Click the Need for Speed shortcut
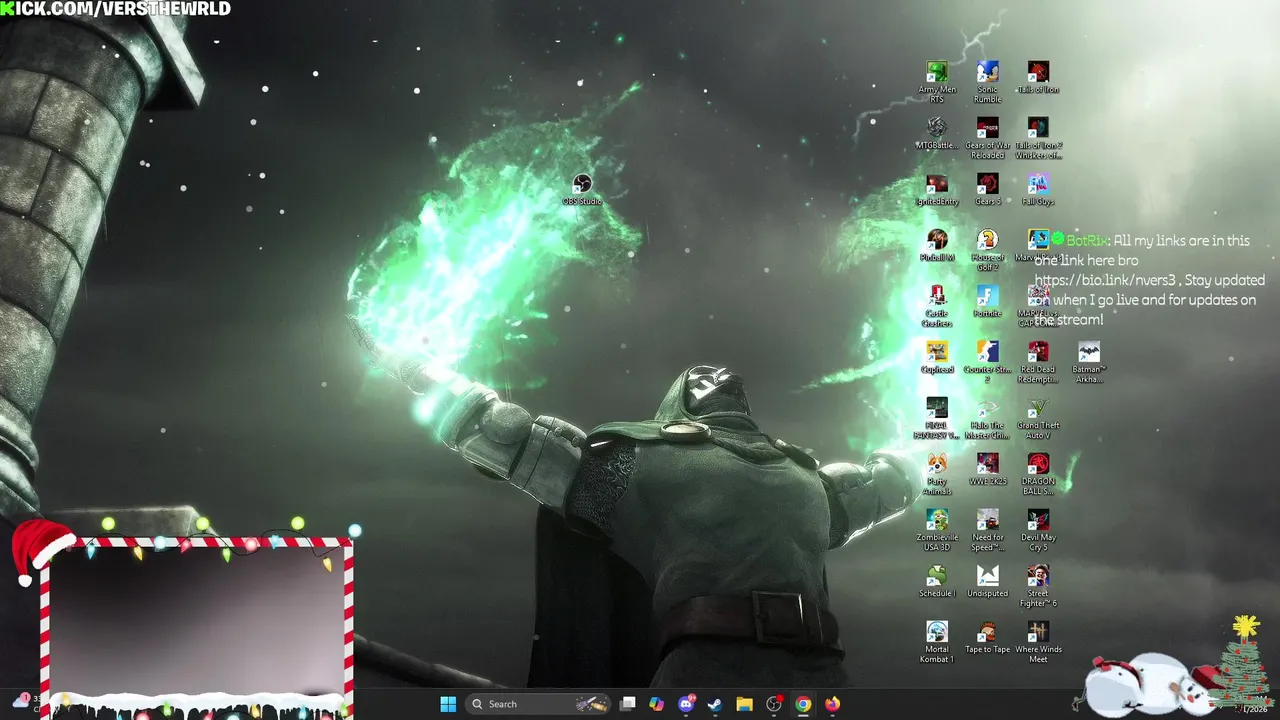Image resolution: width=1280 pixels, height=720 pixels. tap(987, 529)
